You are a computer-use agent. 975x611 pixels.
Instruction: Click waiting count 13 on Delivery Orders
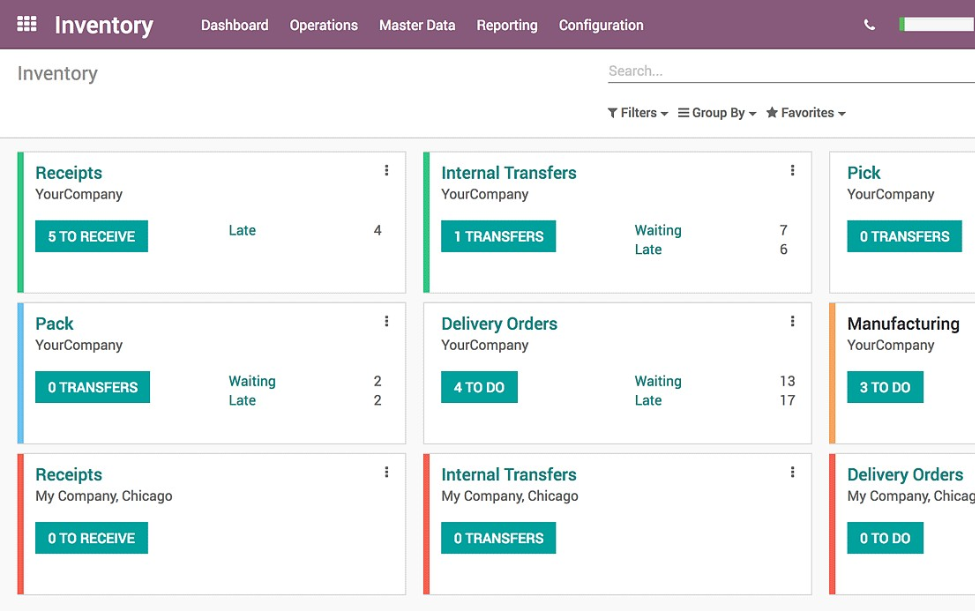(787, 382)
